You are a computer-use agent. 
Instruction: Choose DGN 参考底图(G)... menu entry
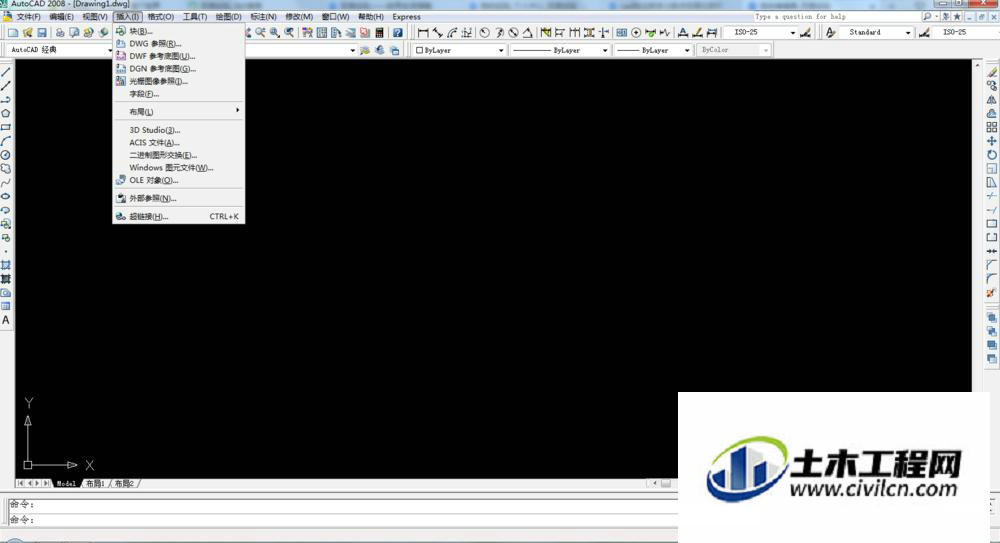(x=178, y=69)
